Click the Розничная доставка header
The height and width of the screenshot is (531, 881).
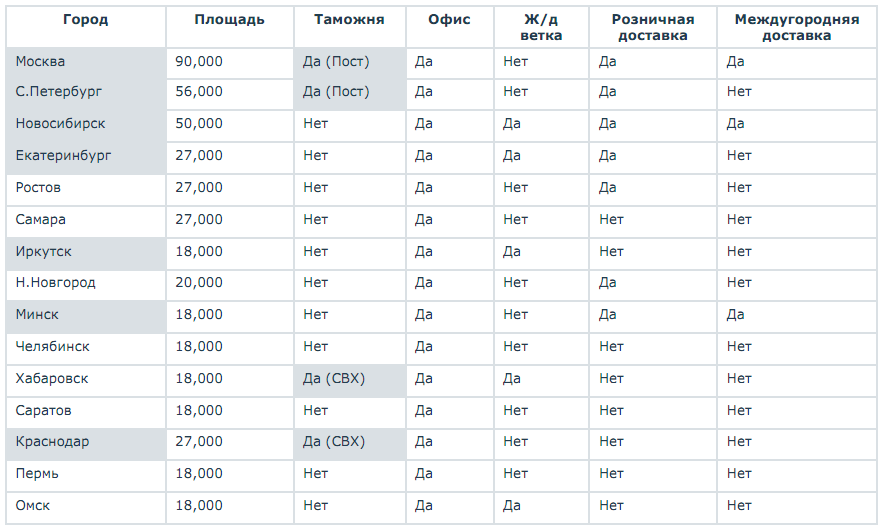coord(653,28)
